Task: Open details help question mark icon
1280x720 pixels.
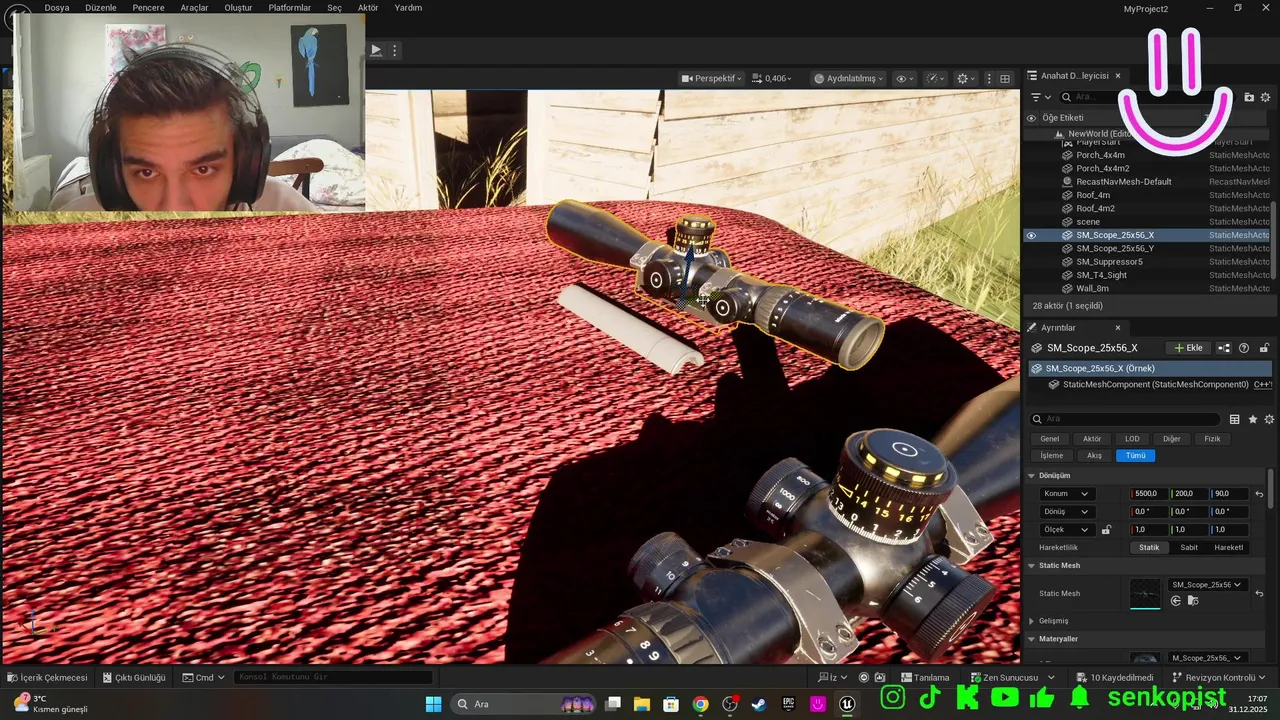Action: pyautogui.click(x=1244, y=348)
